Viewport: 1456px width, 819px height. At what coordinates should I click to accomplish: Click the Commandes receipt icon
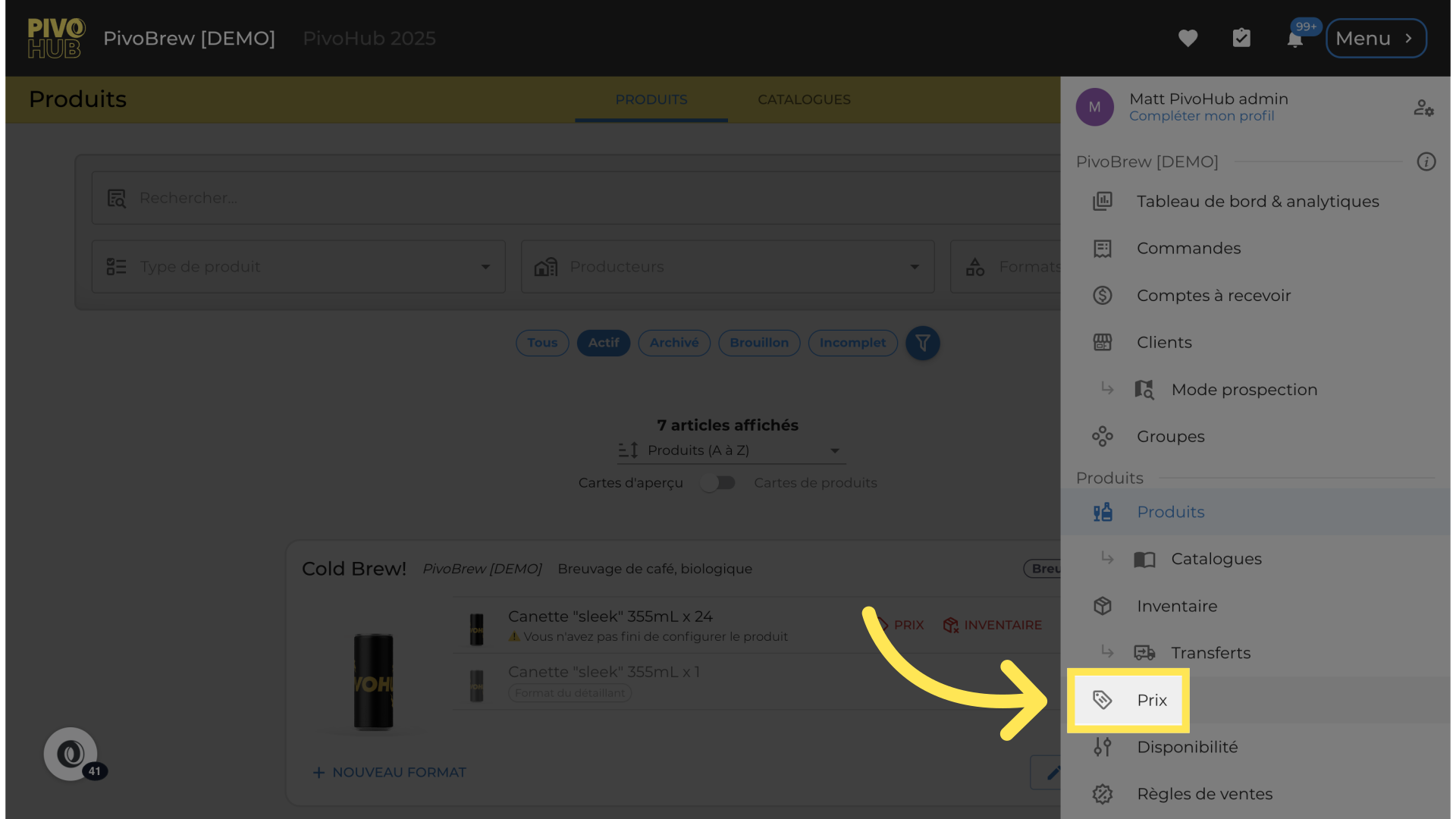[x=1102, y=248]
